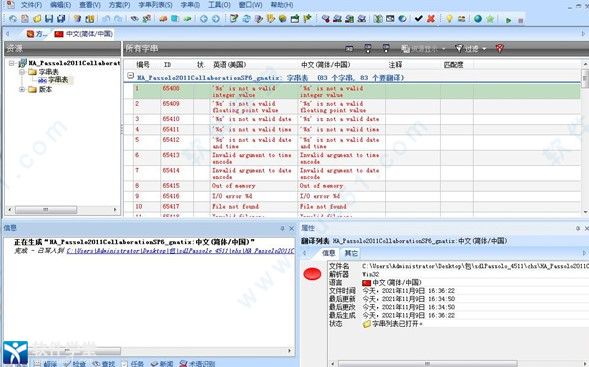Click the 注释 column header
Viewport: 589px width, 367px height.
point(395,65)
